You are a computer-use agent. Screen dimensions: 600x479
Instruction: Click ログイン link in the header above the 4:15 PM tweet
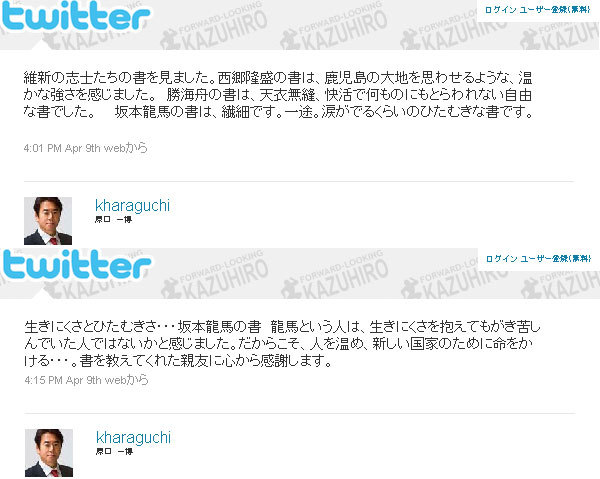point(502,259)
